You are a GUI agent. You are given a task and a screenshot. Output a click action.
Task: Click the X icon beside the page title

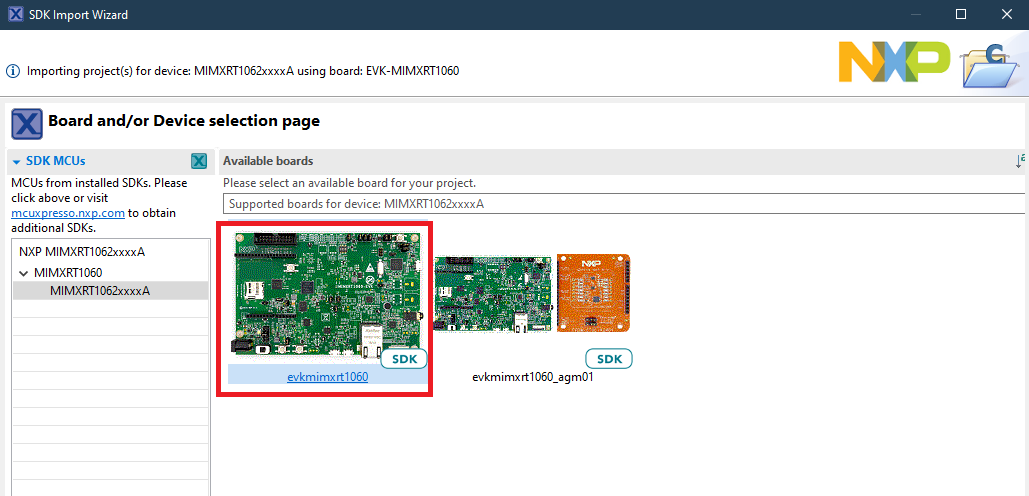(x=26, y=124)
